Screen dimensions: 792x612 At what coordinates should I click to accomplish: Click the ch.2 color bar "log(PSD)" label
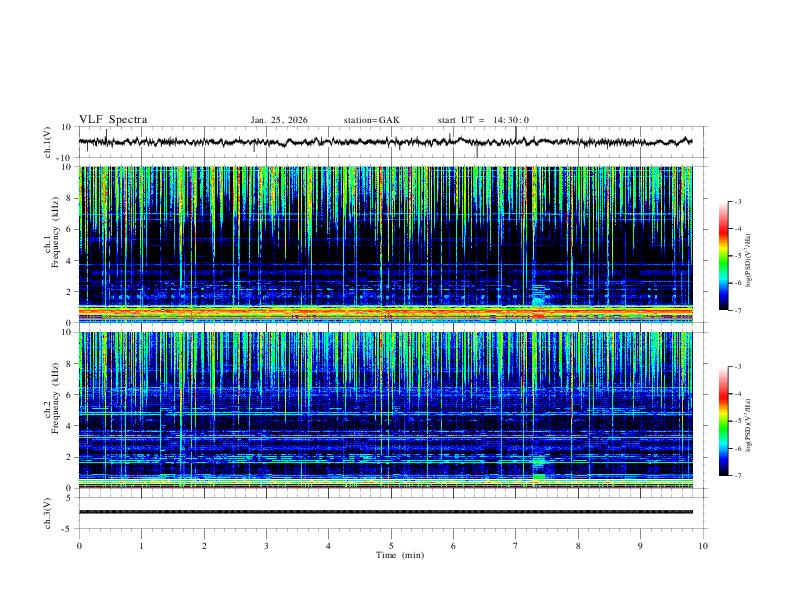click(x=749, y=426)
